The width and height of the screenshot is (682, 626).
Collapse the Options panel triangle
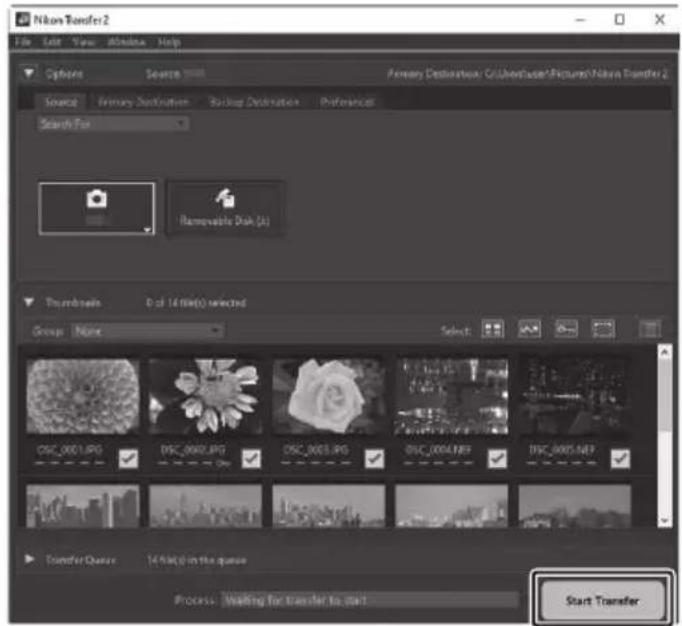[x=29, y=73]
